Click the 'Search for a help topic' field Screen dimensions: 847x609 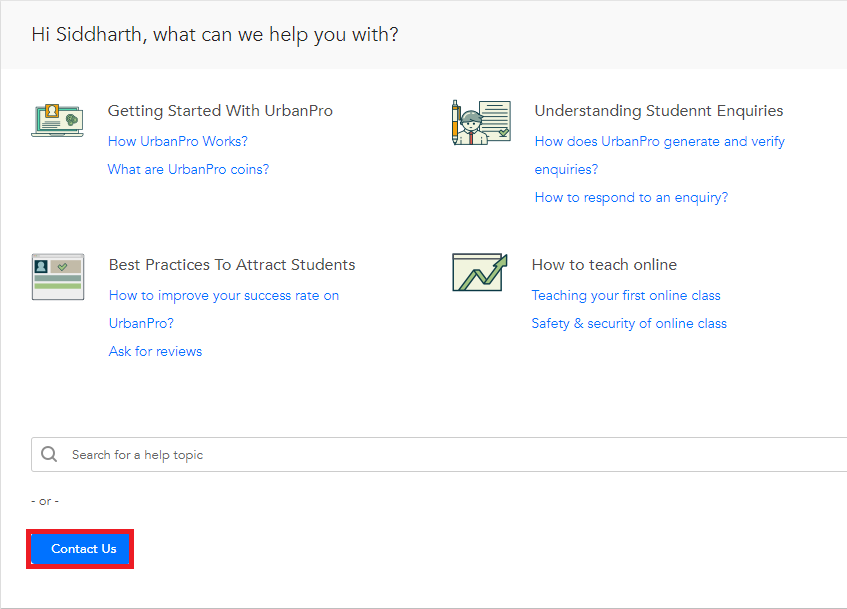pyautogui.click(x=450, y=455)
